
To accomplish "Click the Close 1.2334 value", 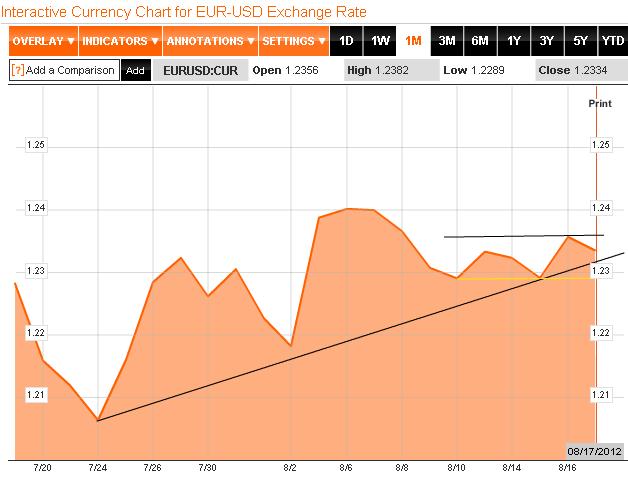I will coord(573,70).
